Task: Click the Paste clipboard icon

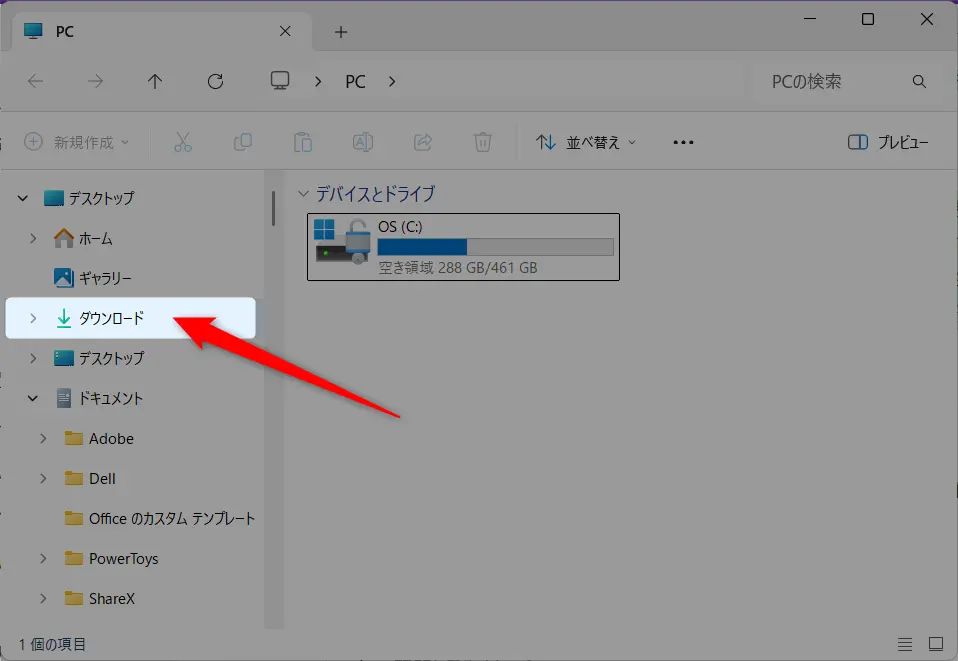Action: (302, 142)
